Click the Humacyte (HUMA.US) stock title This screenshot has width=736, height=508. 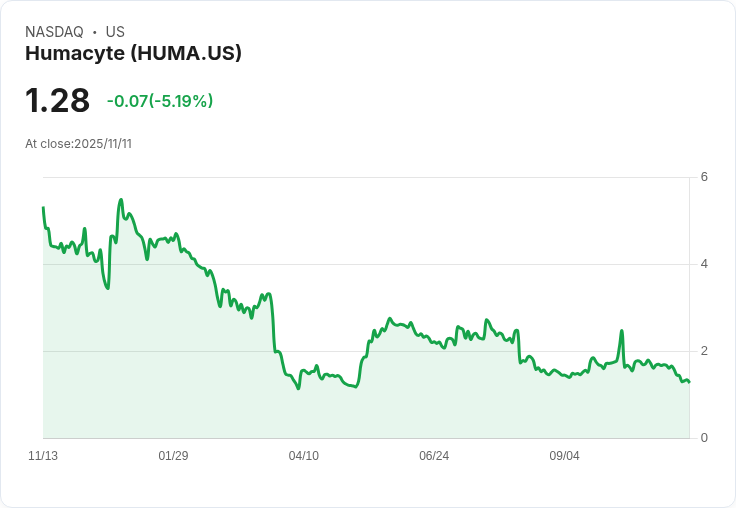(x=133, y=54)
